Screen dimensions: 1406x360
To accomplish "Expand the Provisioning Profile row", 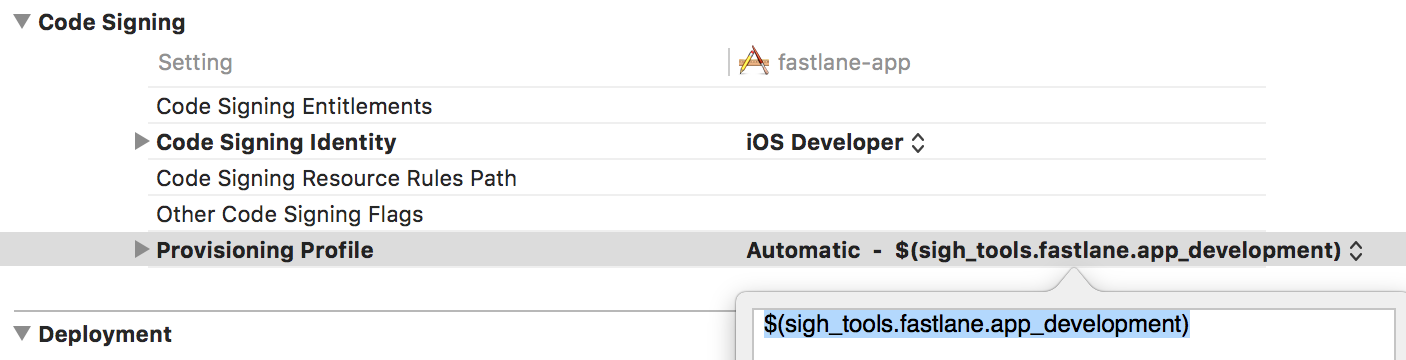I will pos(141,250).
